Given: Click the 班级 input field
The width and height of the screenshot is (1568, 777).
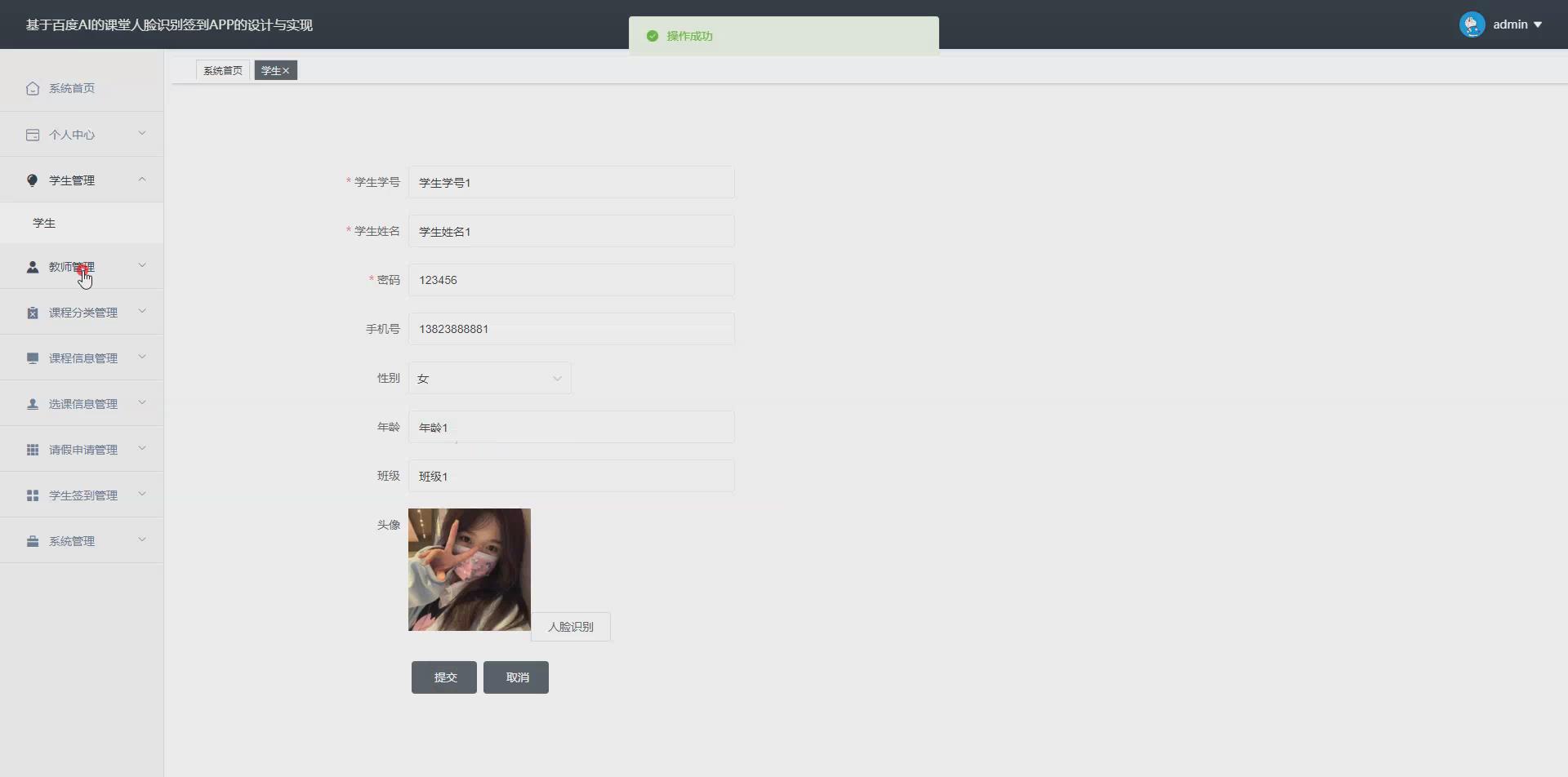Looking at the screenshot, I should coord(571,476).
